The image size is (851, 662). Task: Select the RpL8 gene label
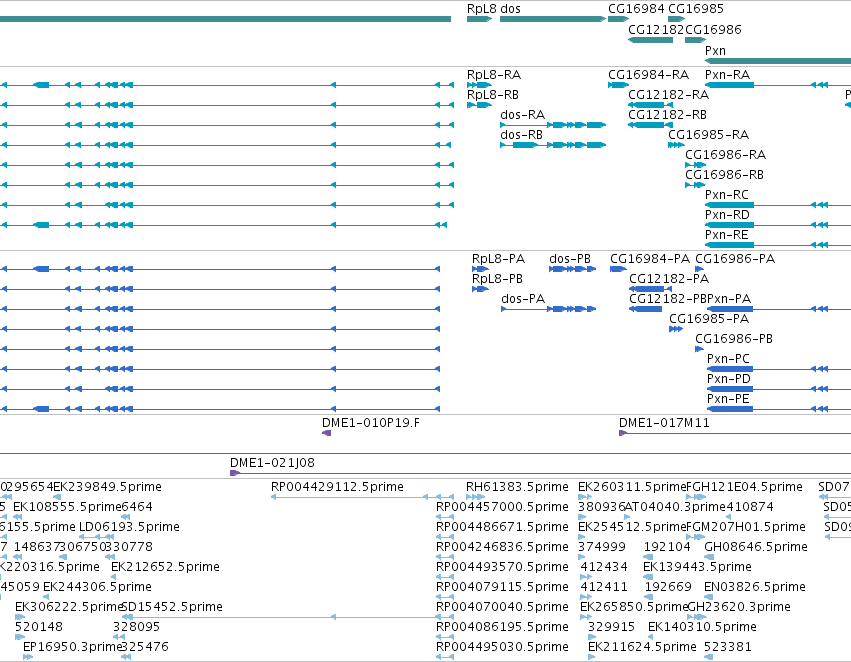tap(480, 9)
